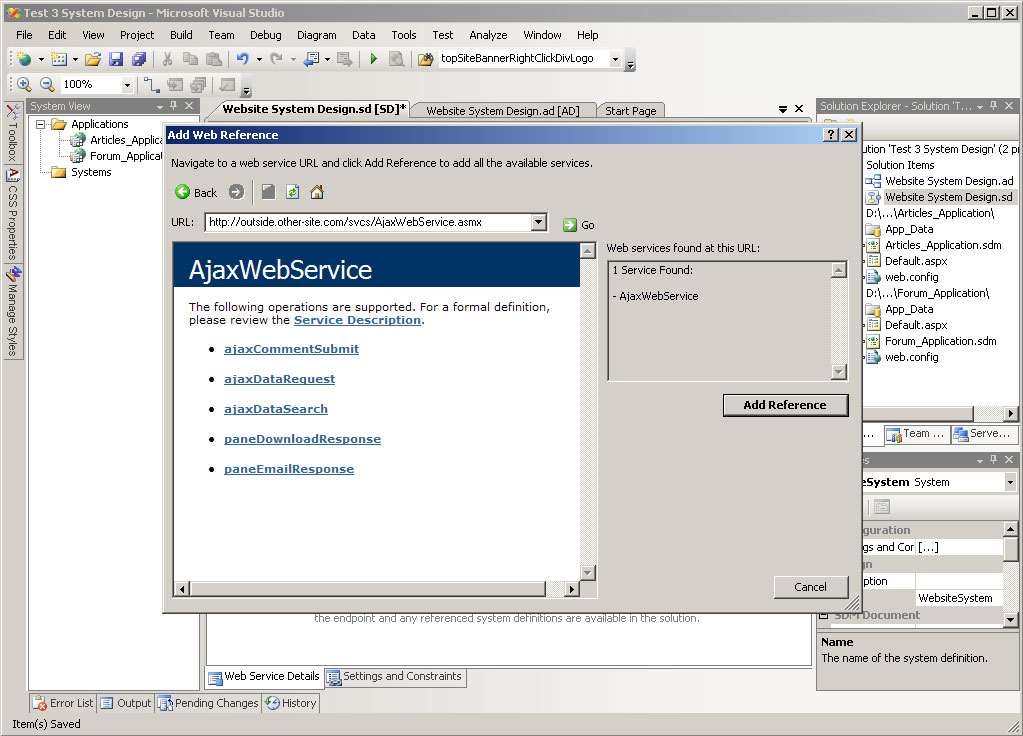1023x736 pixels.
Task: Open the Toolbox side tab
Action: tap(12, 134)
